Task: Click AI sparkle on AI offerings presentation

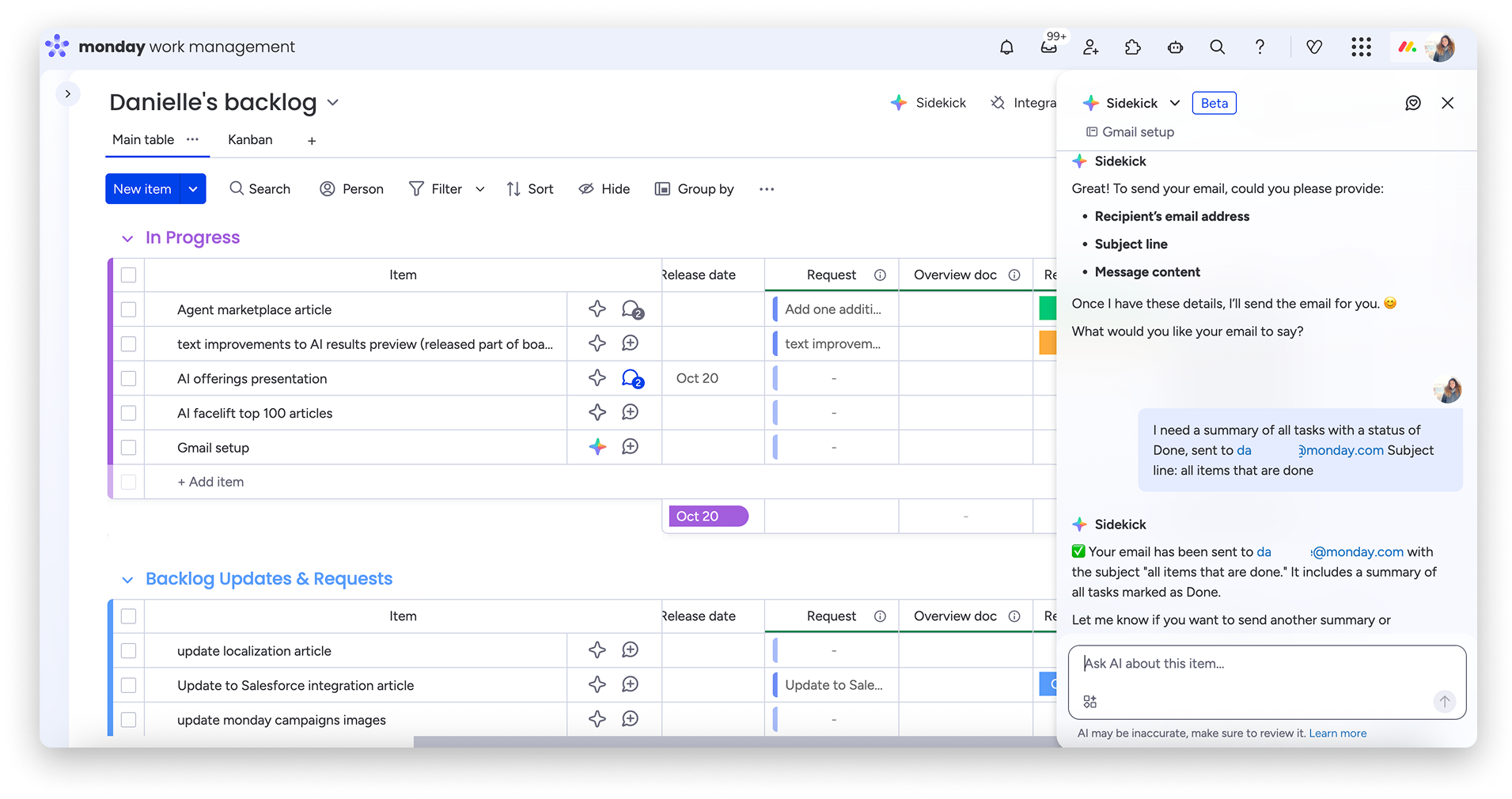Action: click(x=597, y=378)
